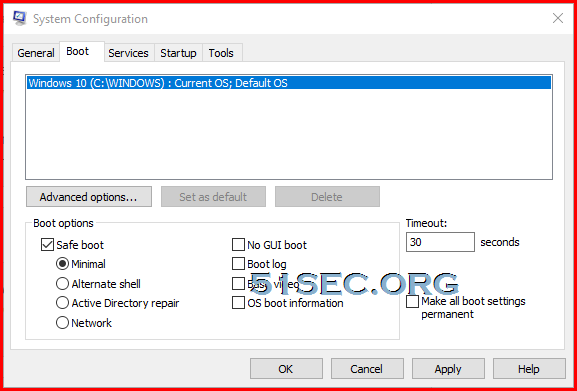The width and height of the screenshot is (577, 391).
Task: Click the Set as default button
Action: point(213,197)
